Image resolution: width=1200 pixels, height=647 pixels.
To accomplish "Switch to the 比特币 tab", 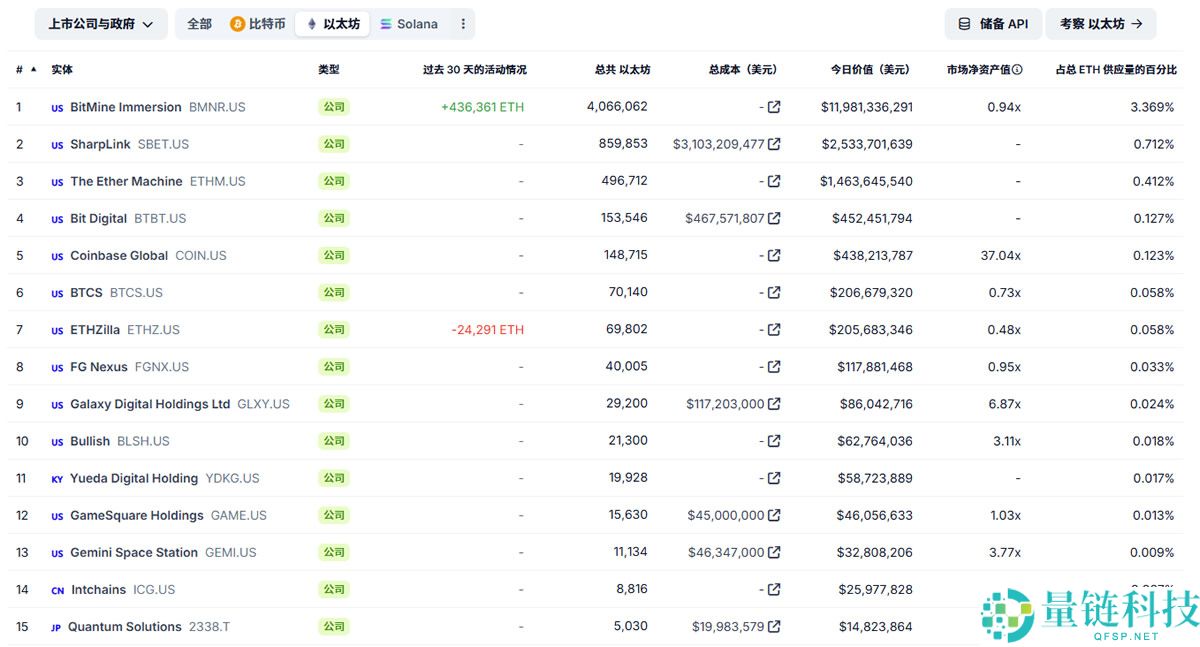I will click(258, 24).
